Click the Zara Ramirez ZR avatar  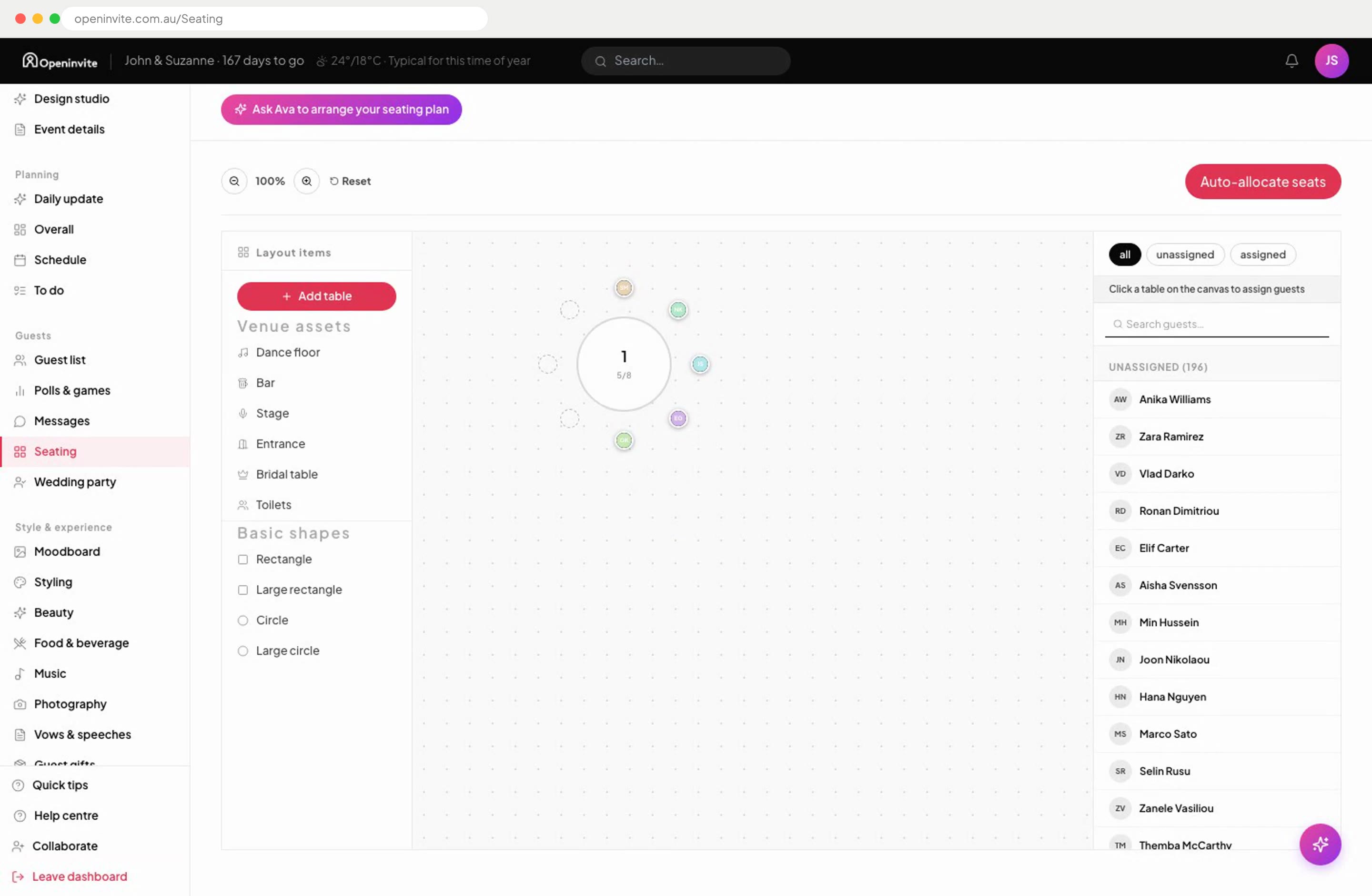point(1120,437)
